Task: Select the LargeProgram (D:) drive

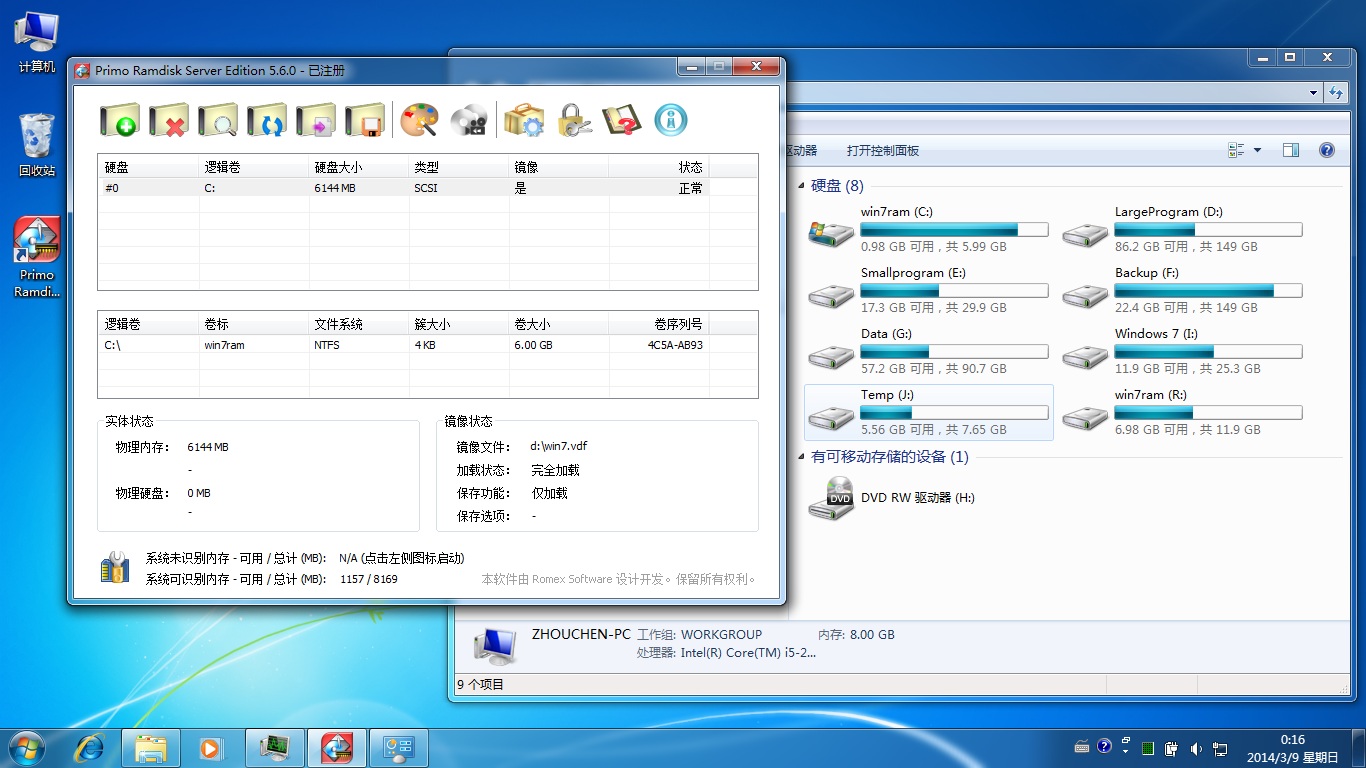Action: [1182, 229]
